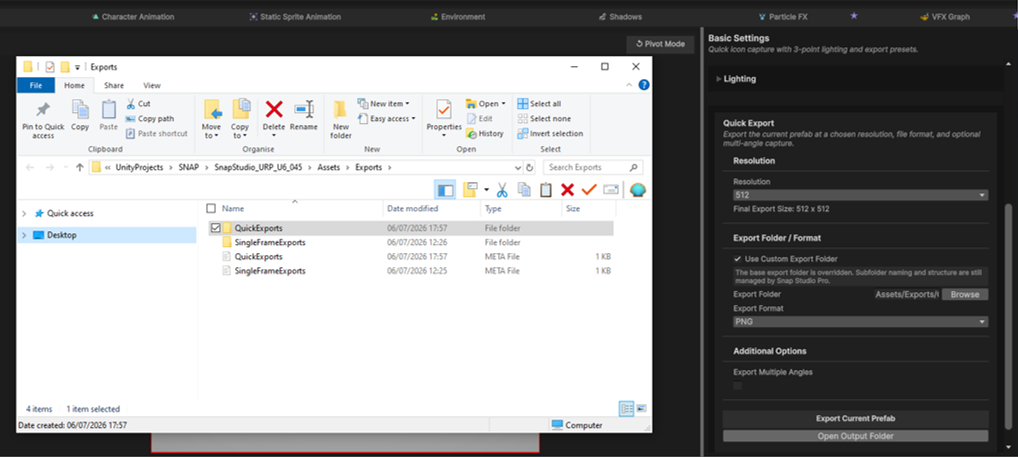Click Invert selection in ribbon
The image size is (1018, 457).
pyautogui.click(x=550, y=134)
